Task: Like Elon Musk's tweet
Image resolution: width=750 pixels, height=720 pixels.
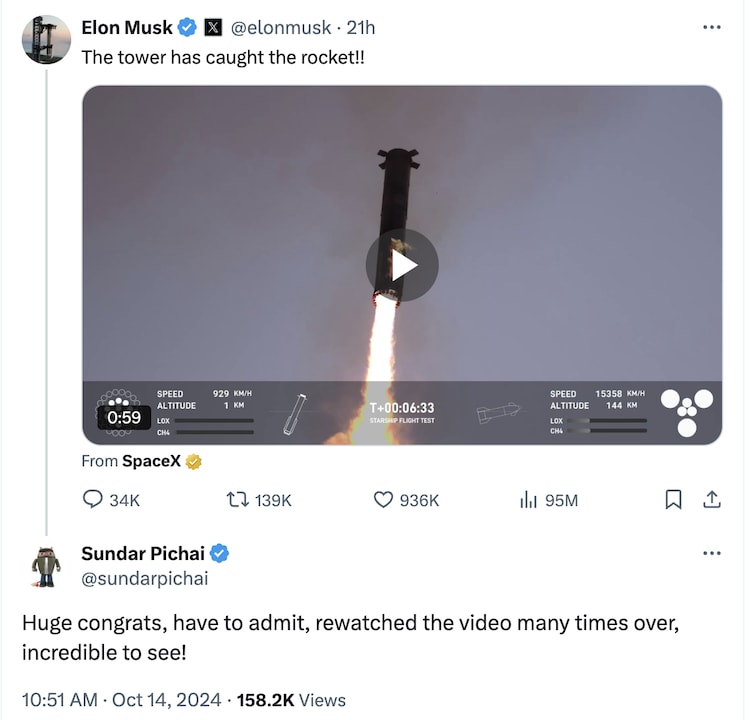Action: [383, 499]
